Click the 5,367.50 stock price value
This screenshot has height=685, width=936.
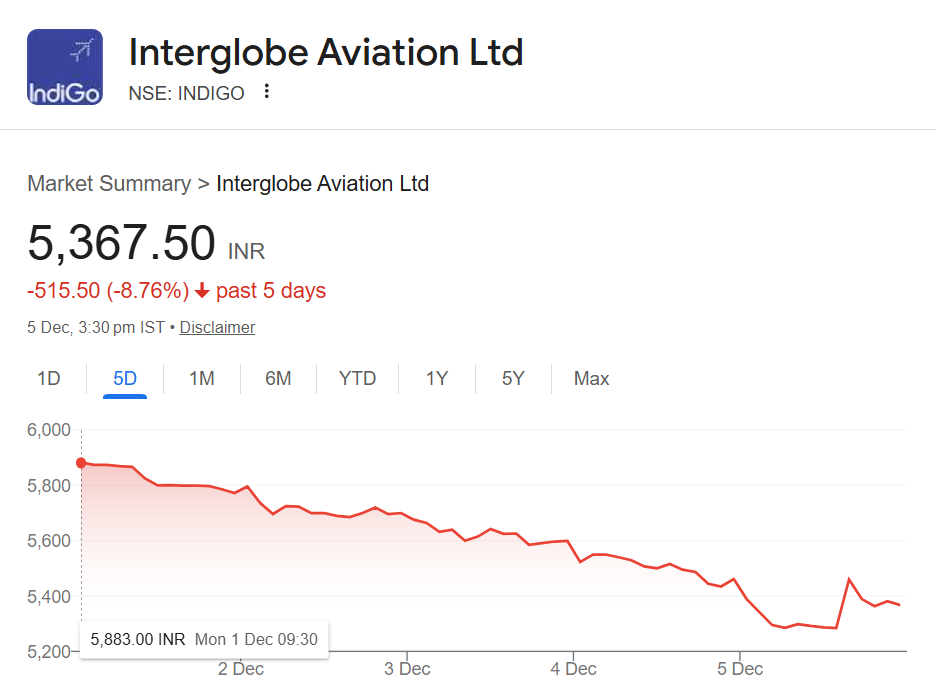tap(121, 243)
